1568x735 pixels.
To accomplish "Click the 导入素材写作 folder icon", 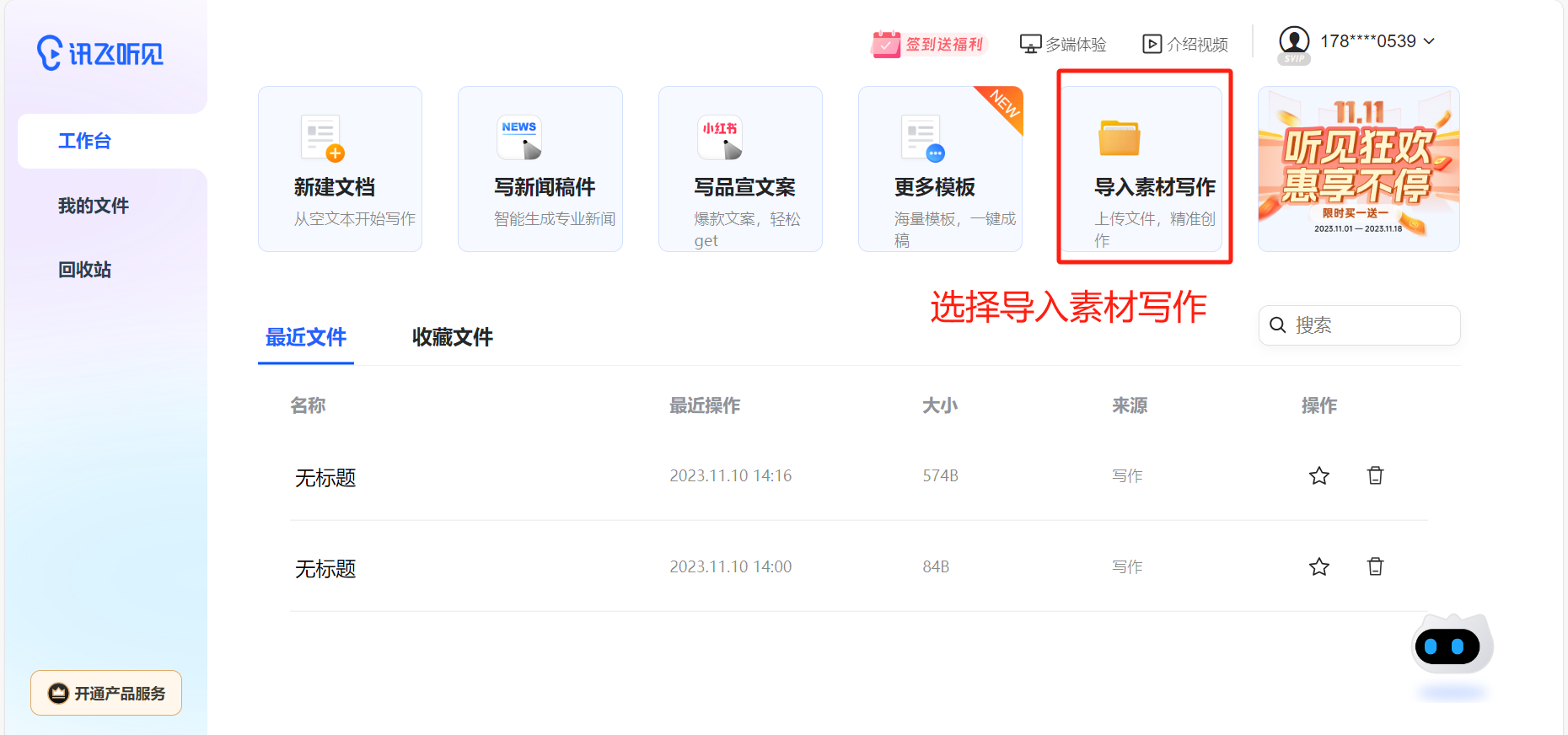I will point(1119,138).
